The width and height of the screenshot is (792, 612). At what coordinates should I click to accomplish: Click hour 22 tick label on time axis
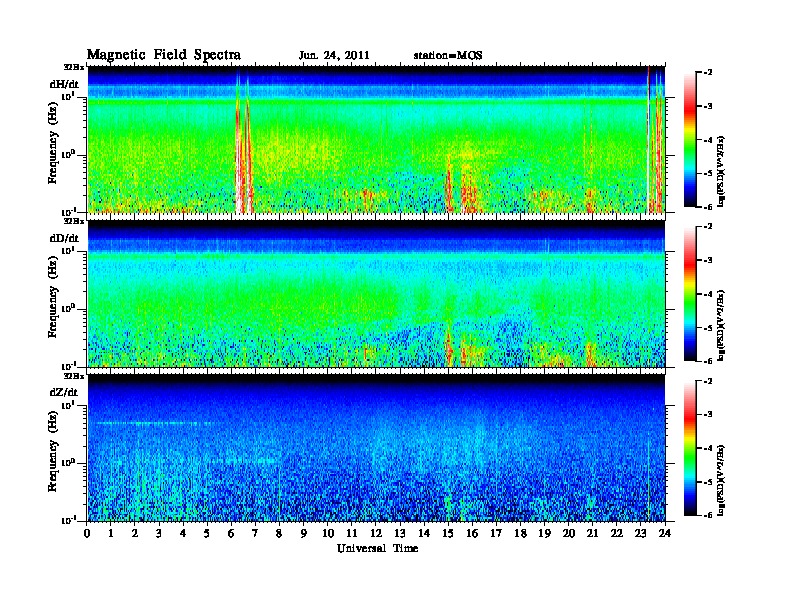tap(617, 533)
